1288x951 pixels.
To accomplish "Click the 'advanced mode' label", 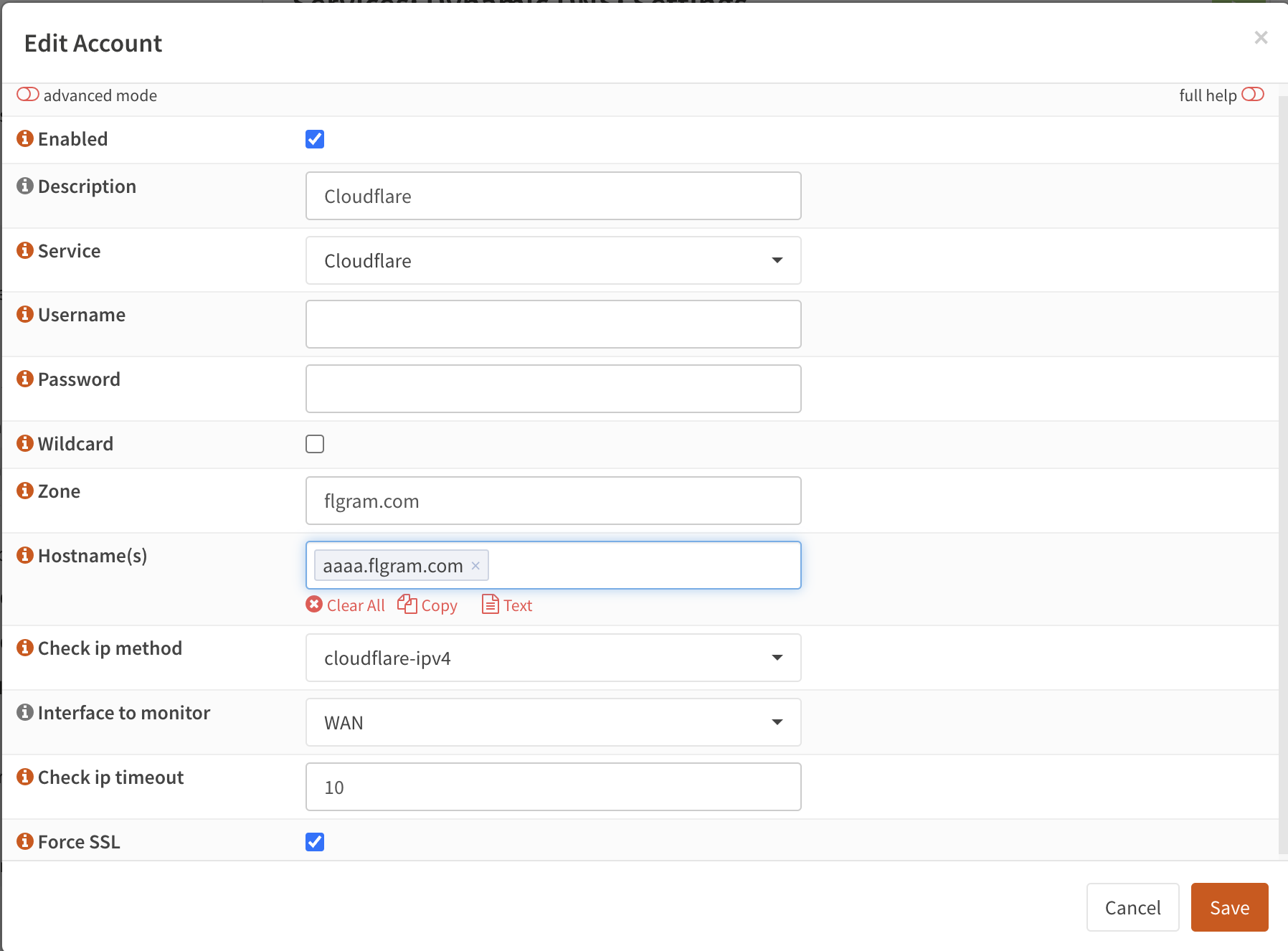I will point(100,95).
